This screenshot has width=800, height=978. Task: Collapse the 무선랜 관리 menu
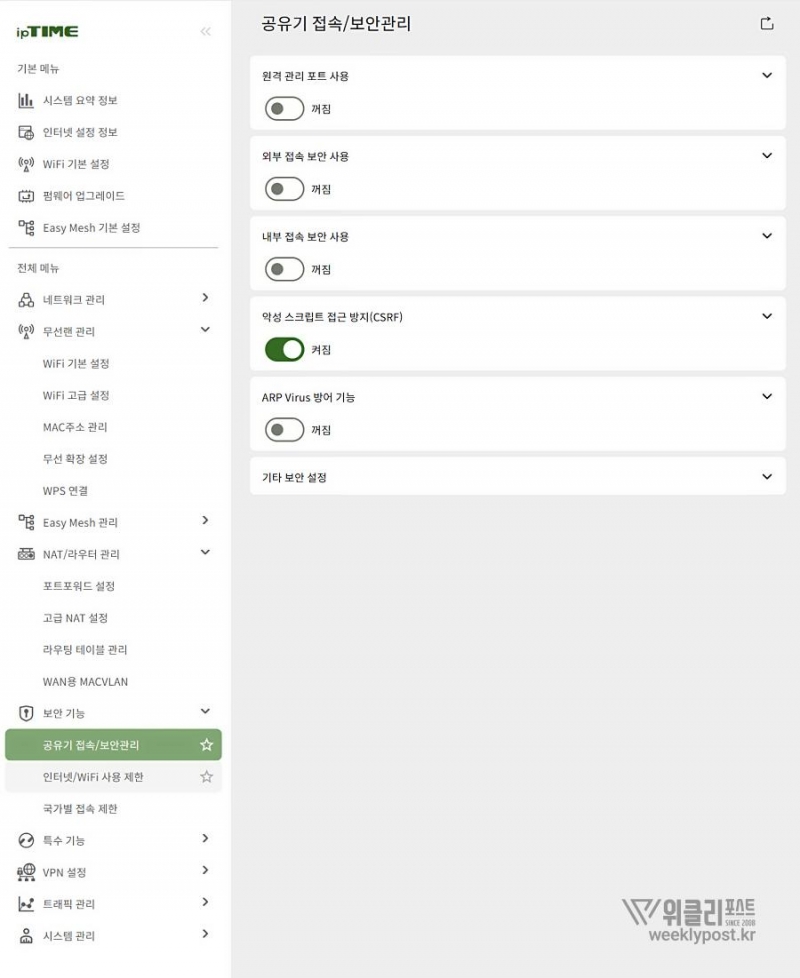(x=205, y=330)
